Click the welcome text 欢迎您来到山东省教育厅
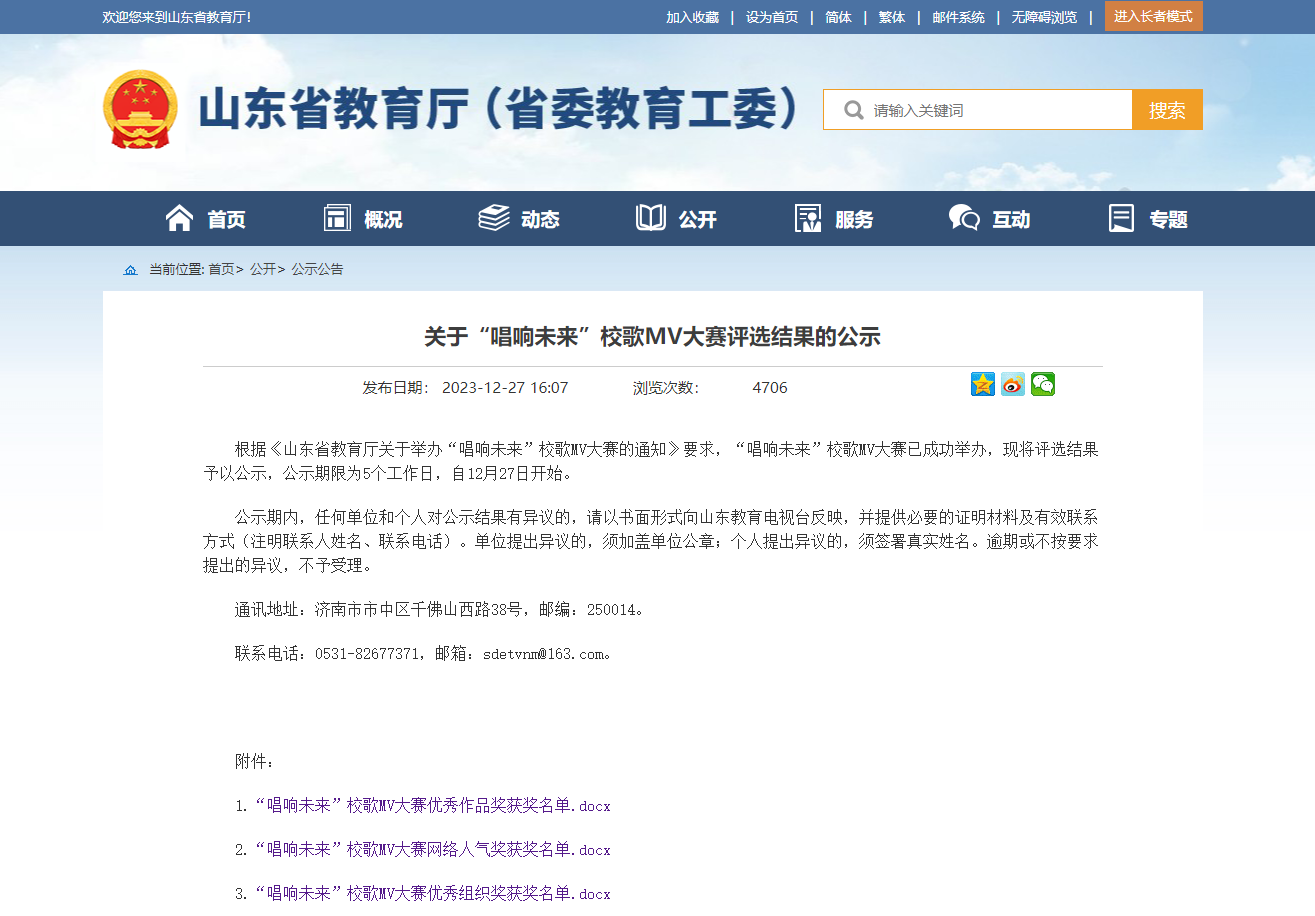 pyautogui.click(x=175, y=17)
